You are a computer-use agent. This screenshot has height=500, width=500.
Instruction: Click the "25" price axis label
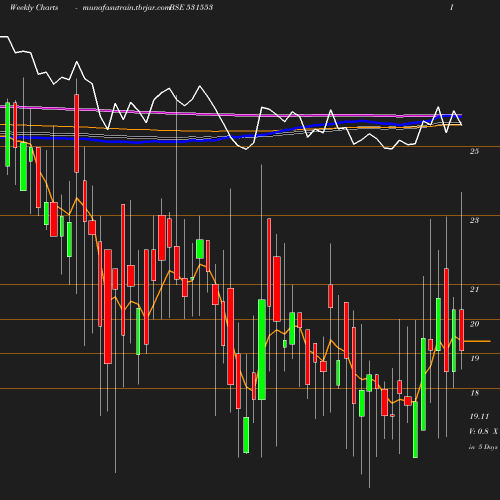coord(474,151)
